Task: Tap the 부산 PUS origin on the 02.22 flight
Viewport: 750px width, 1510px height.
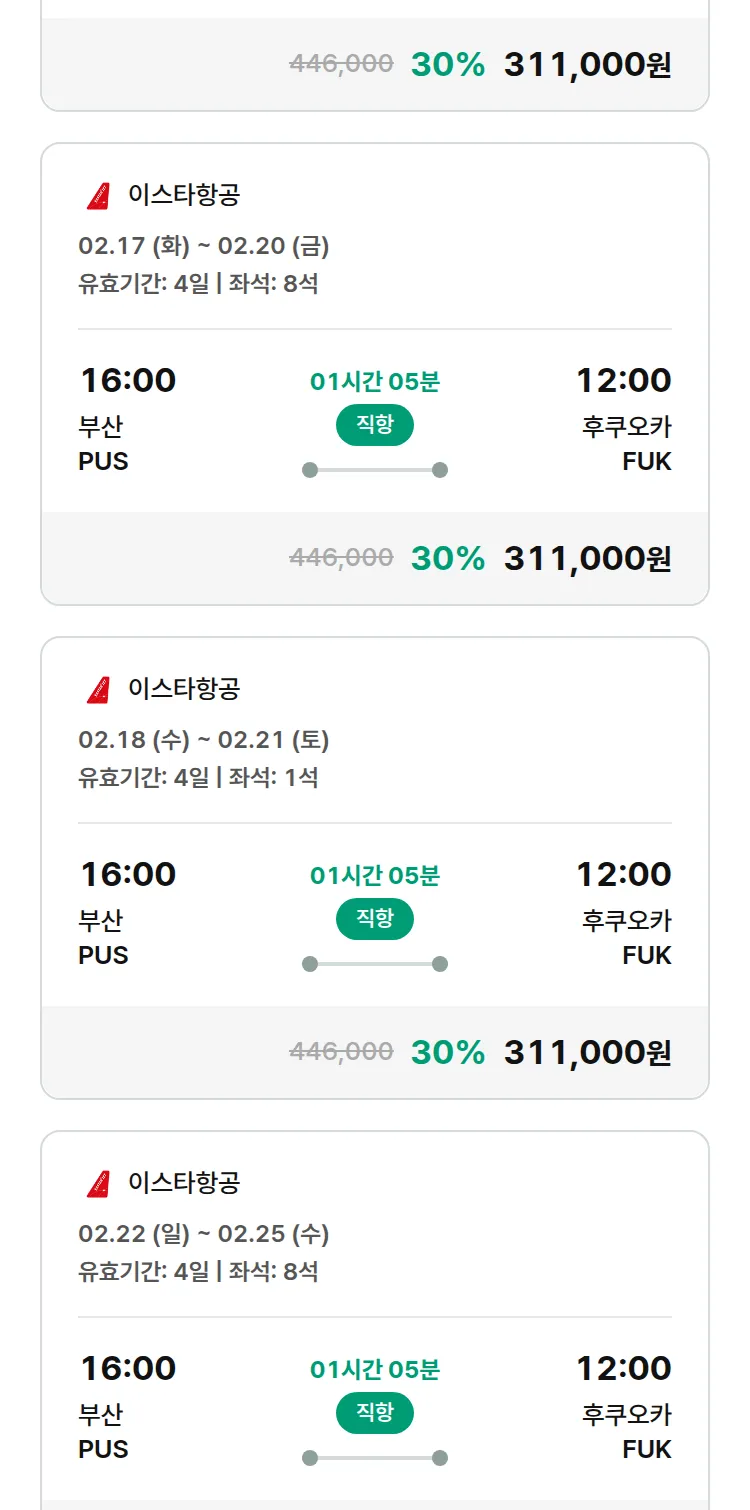Action: coord(103,1432)
